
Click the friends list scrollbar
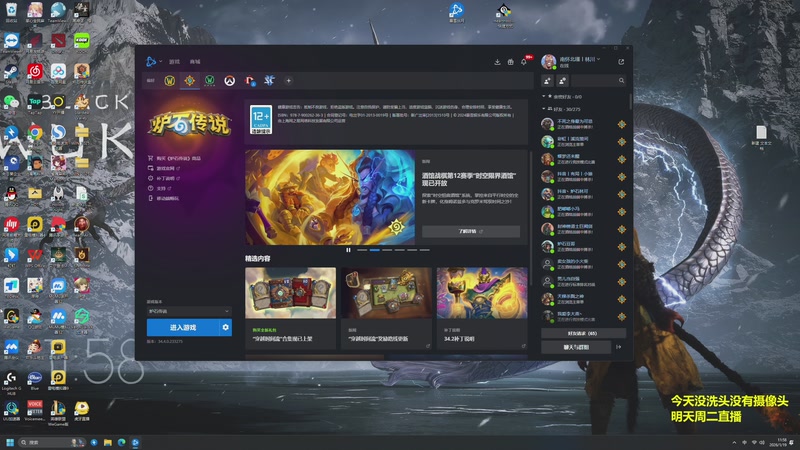pyautogui.click(x=631, y=102)
